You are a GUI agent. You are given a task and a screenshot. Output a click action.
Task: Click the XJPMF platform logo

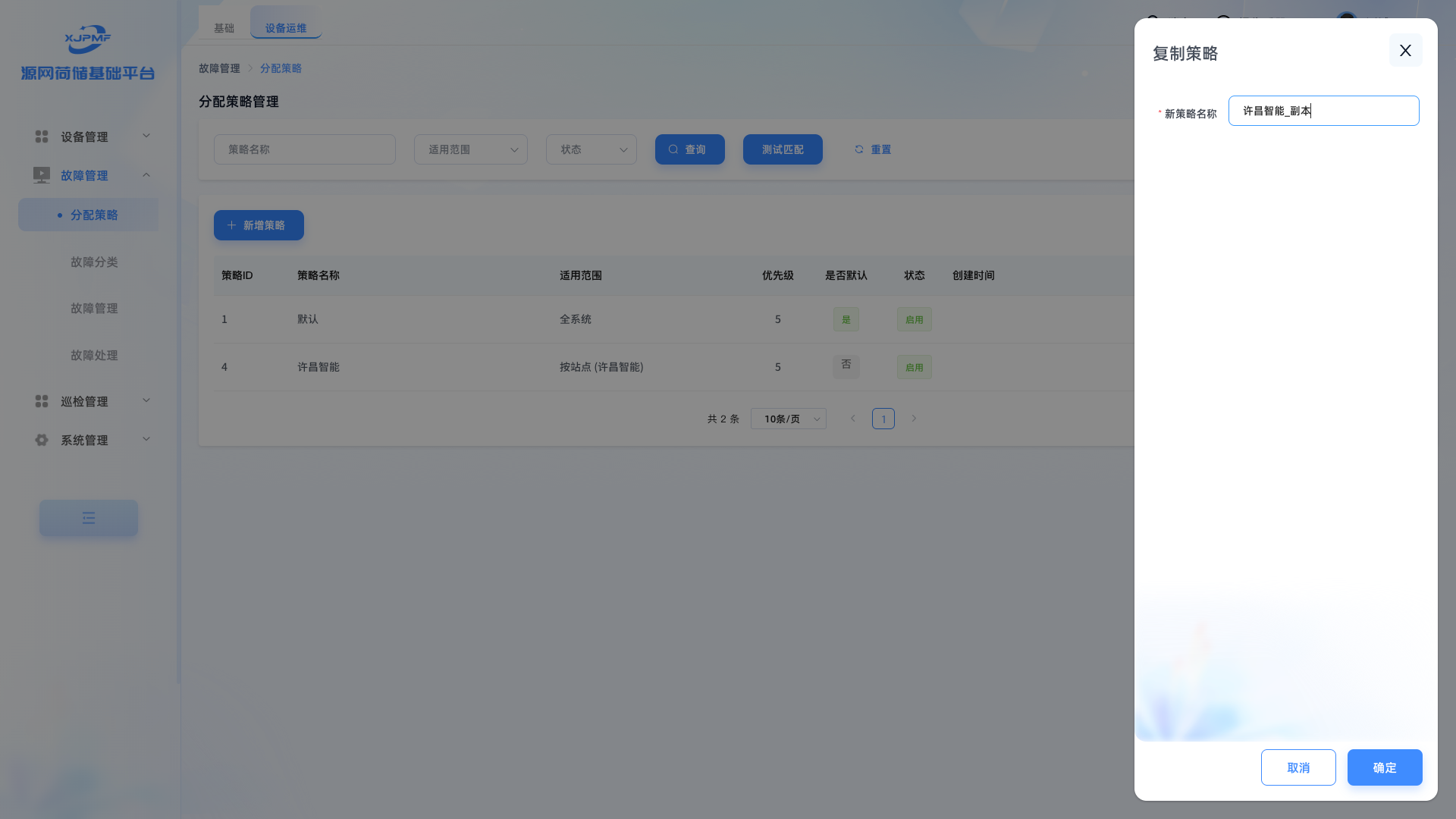tap(88, 39)
